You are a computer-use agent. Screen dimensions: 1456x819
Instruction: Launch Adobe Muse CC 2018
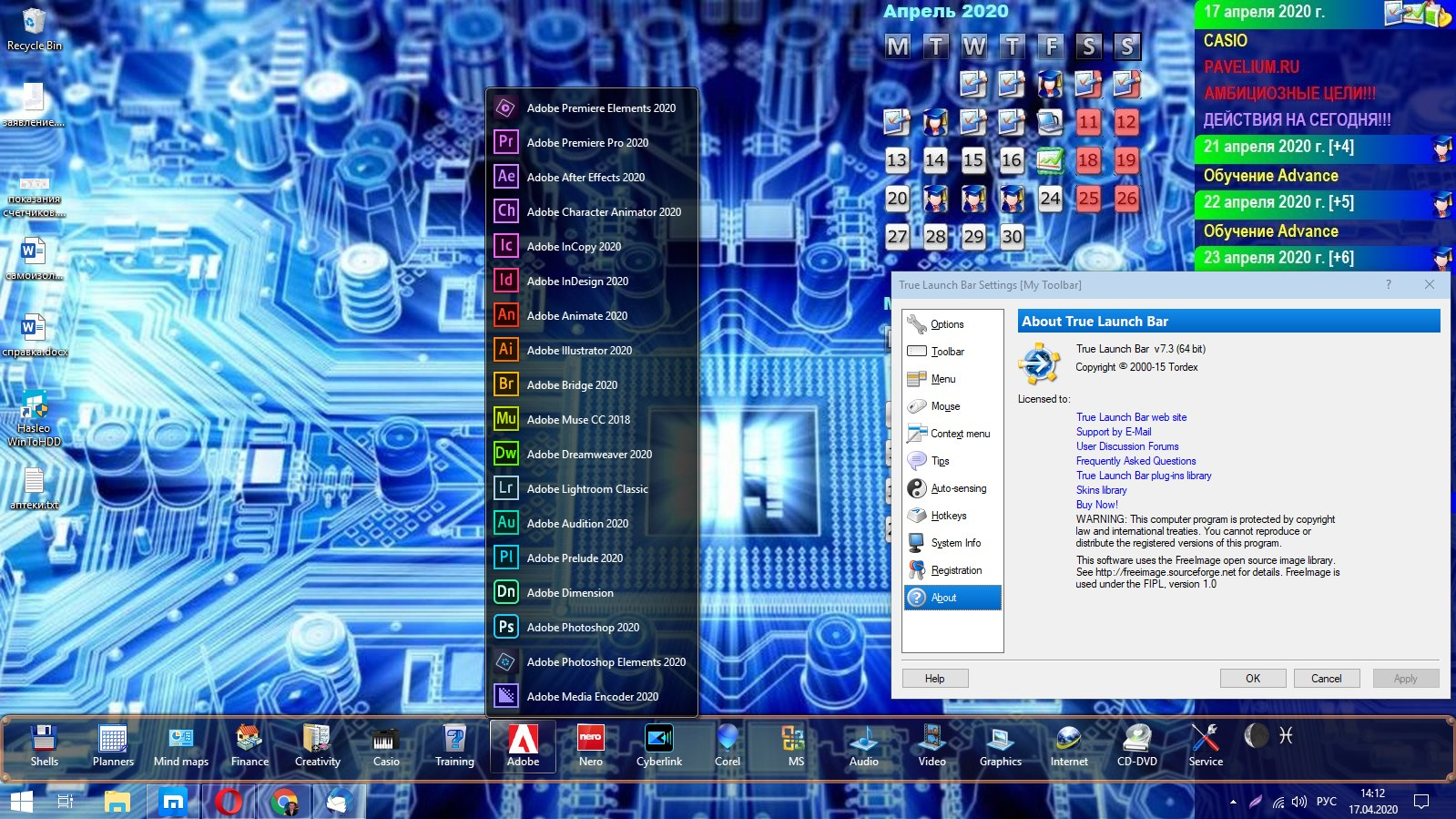(592, 419)
